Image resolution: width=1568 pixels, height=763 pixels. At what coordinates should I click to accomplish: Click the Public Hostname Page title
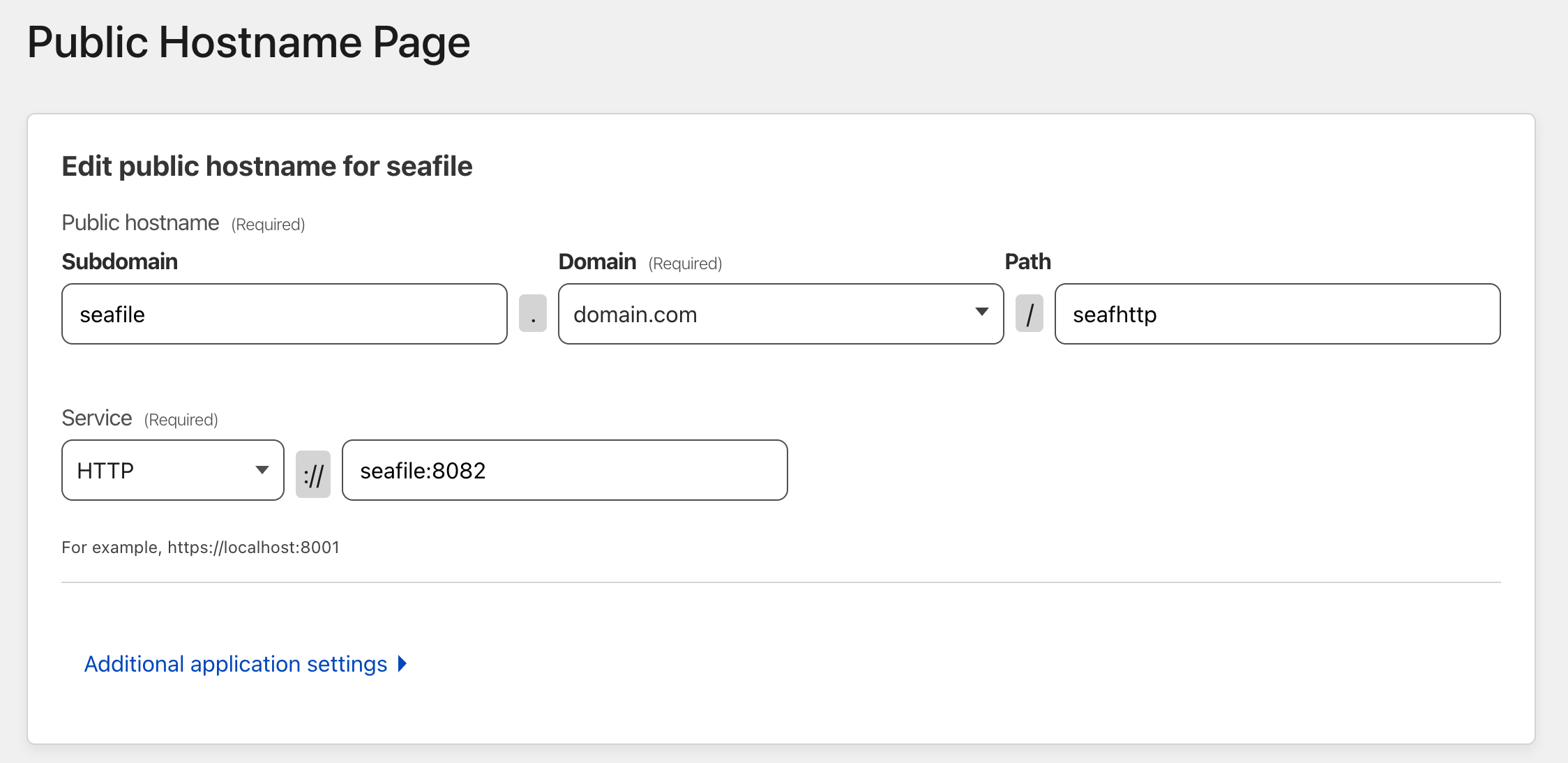point(248,43)
